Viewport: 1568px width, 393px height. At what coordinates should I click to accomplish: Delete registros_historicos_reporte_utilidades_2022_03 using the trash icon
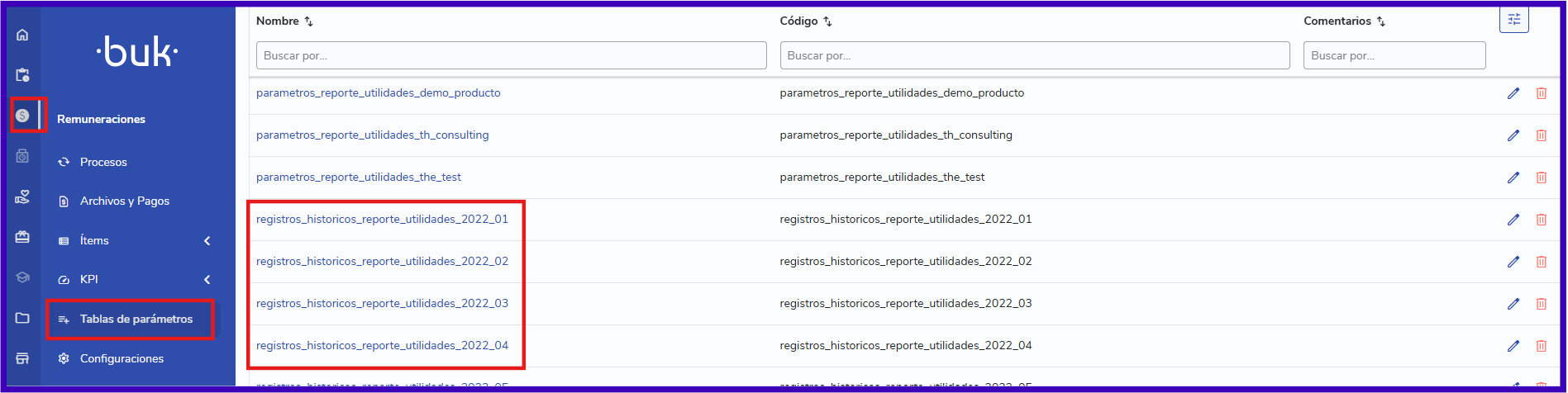pyautogui.click(x=1541, y=304)
